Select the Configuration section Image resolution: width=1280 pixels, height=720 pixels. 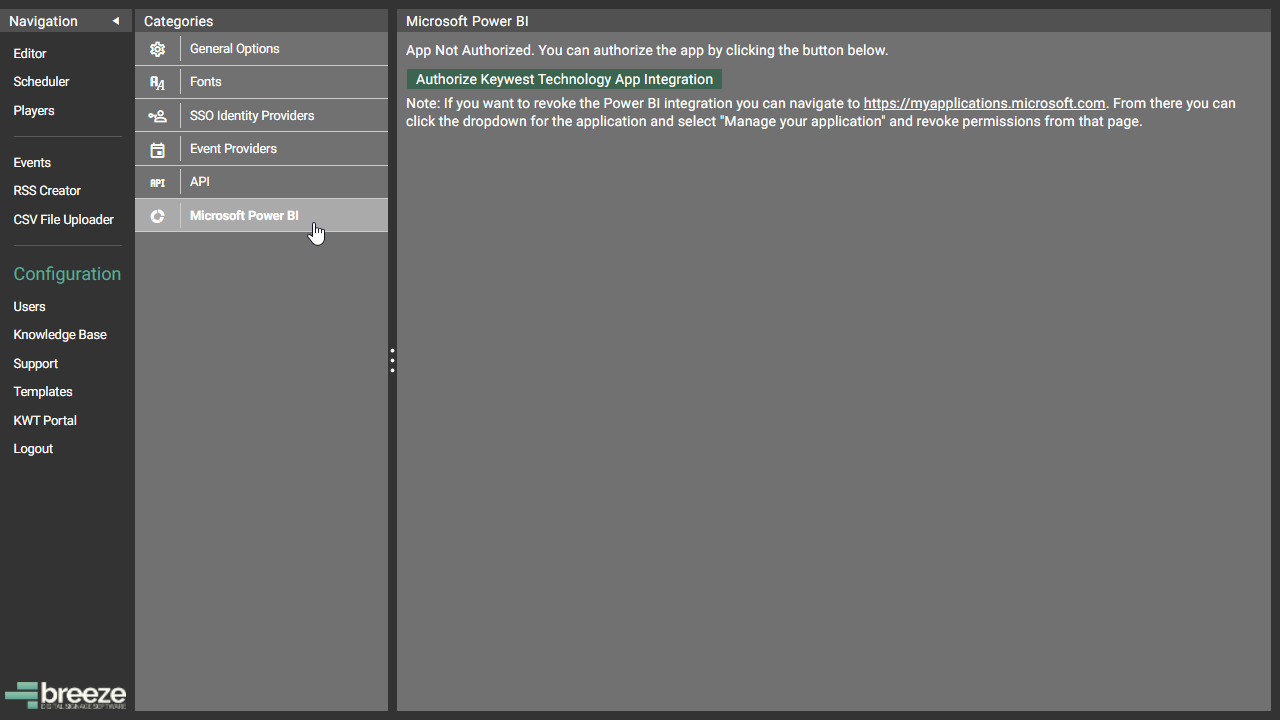point(67,274)
